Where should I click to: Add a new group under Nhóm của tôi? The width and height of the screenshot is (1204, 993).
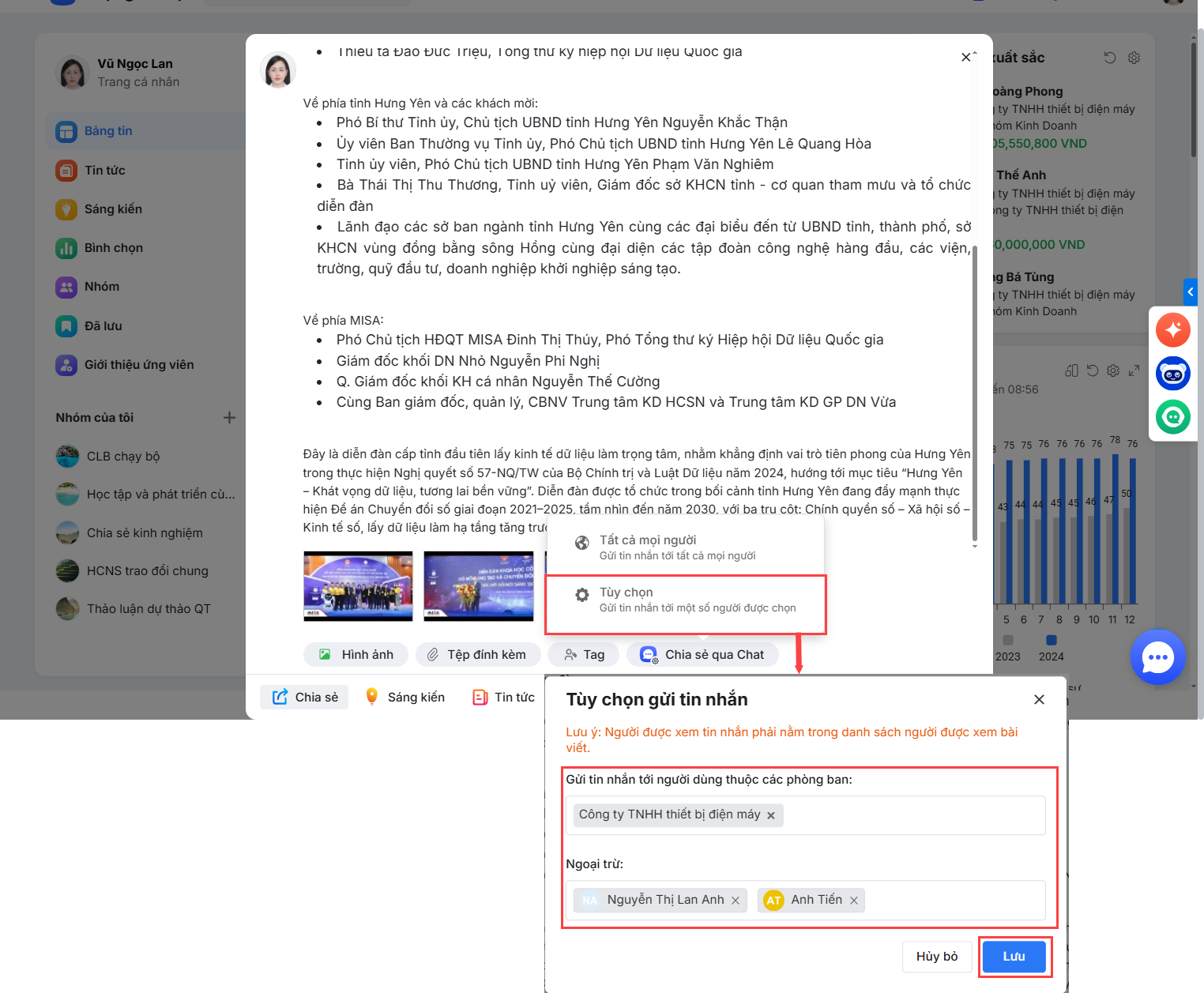[229, 417]
